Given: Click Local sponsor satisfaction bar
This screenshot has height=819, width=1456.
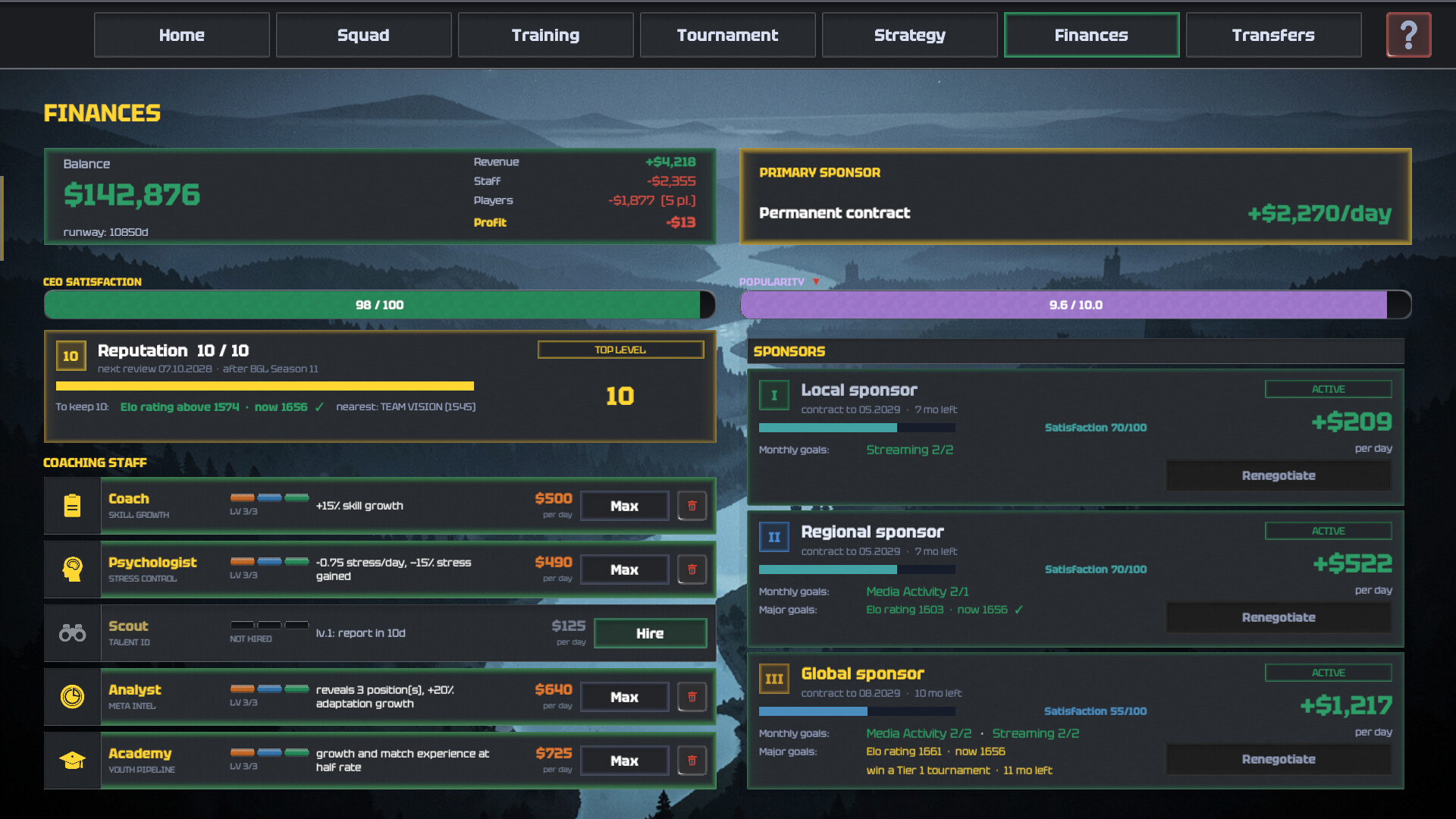Looking at the screenshot, I should coord(857,428).
